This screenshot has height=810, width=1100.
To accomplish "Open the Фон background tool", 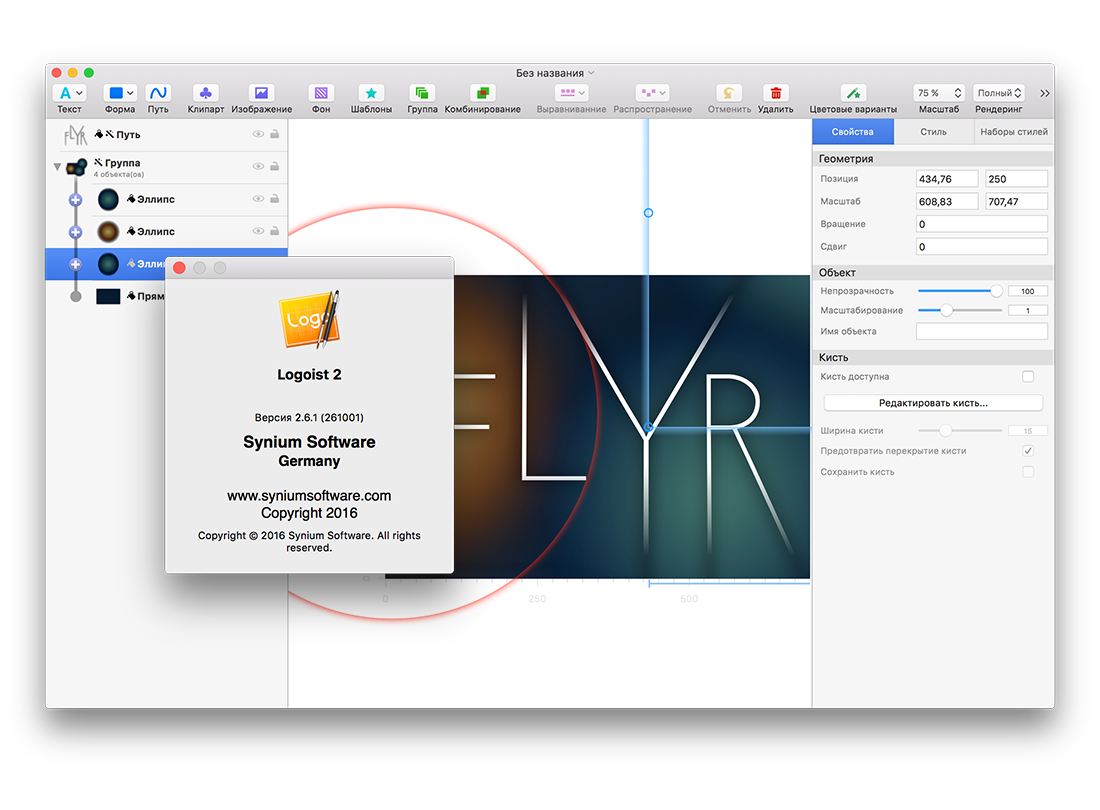I will (321, 93).
